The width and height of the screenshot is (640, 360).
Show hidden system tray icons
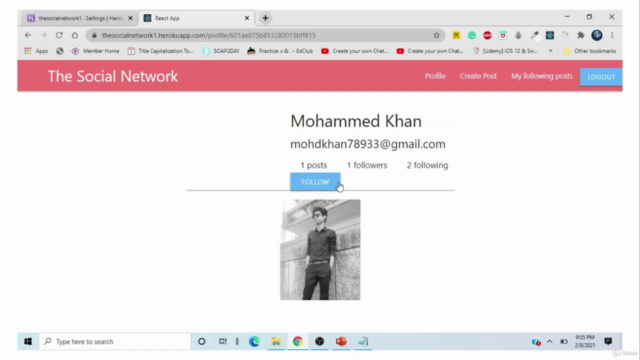tap(550, 342)
